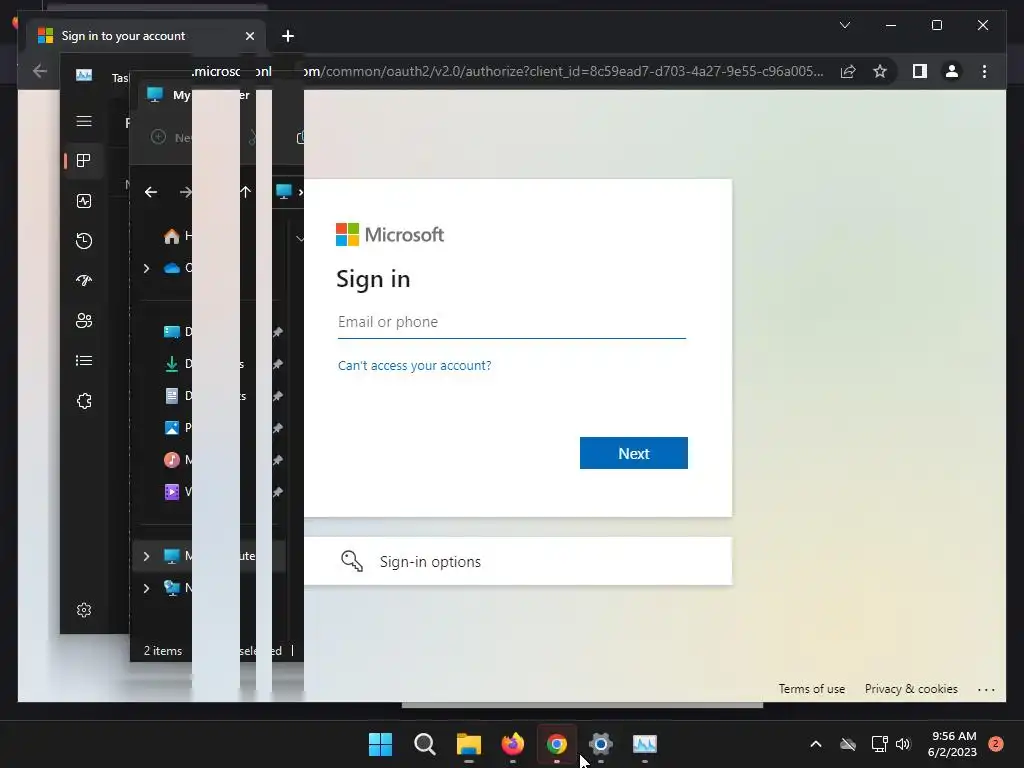Screen dimensions: 1024x768
Task: Open Documents quick access folder icon
Action: click(x=172, y=396)
